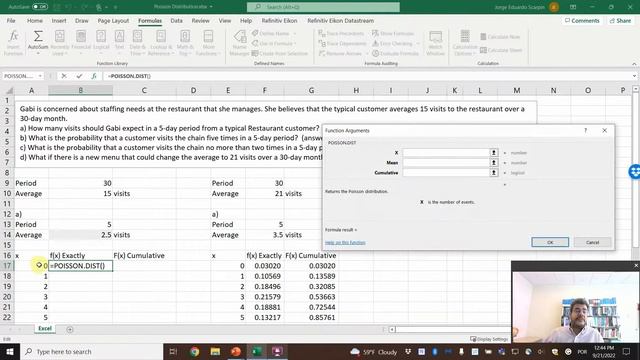Add a new sheet with plus icon
The image size is (640, 360).
tap(70, 329)
